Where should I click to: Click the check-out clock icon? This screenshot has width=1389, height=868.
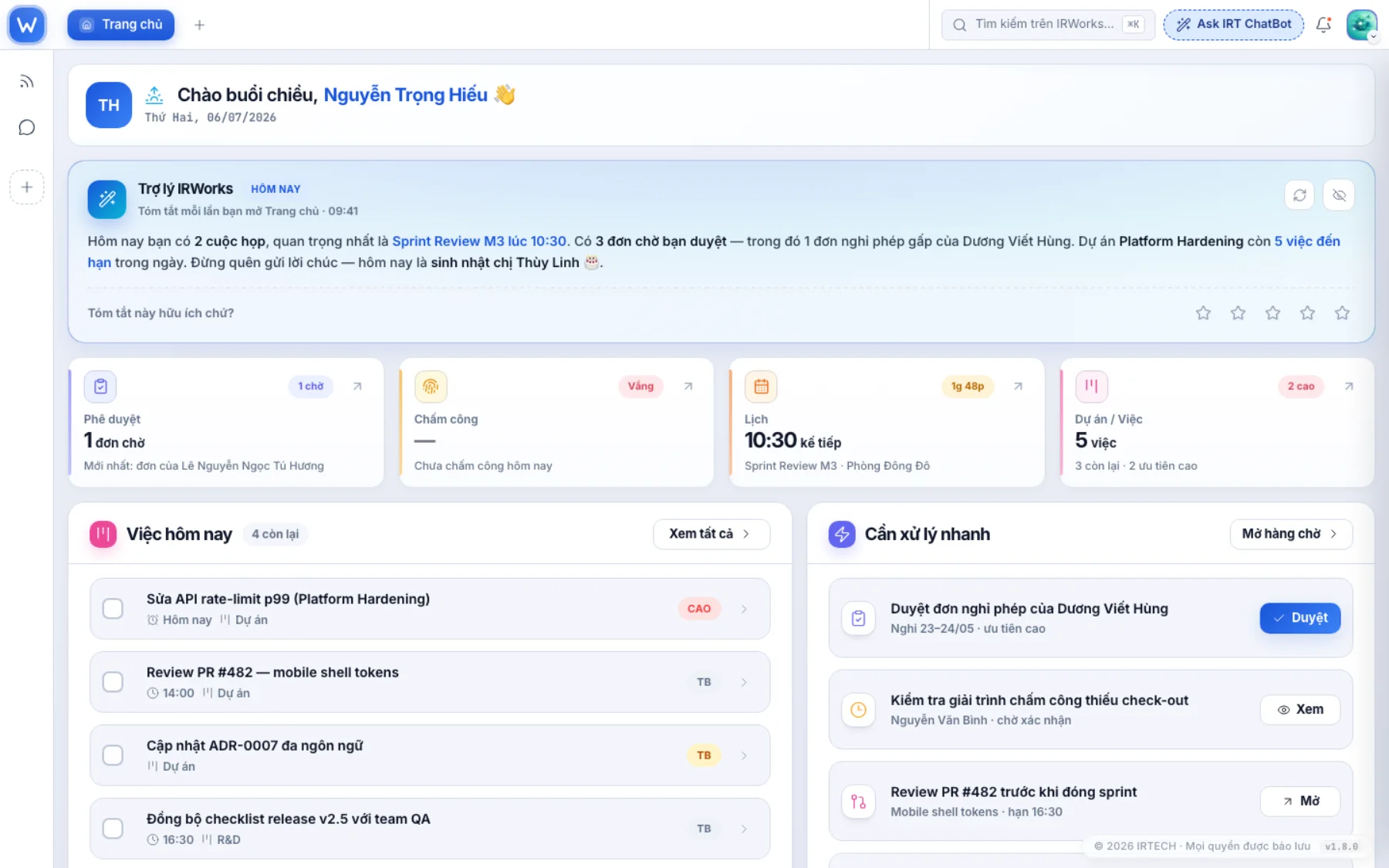point(858,710)
